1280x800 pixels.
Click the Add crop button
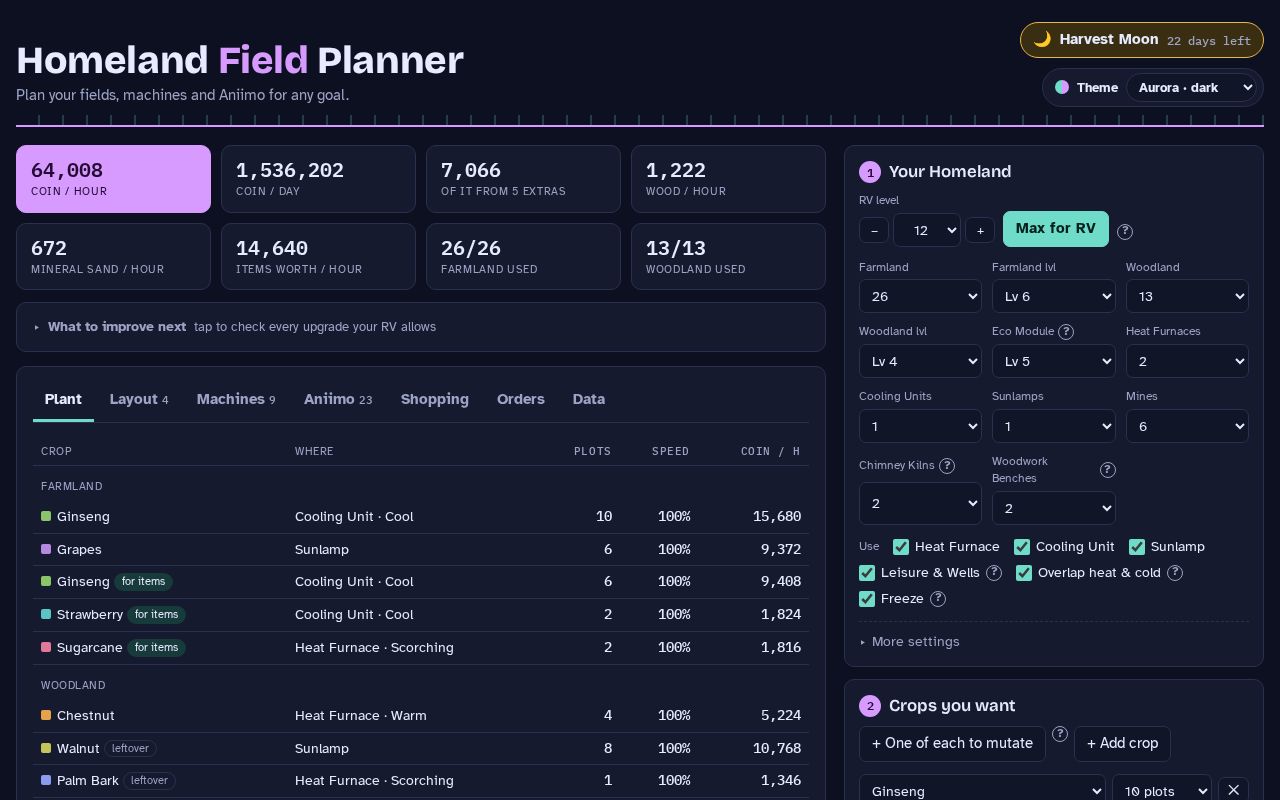1122,744
